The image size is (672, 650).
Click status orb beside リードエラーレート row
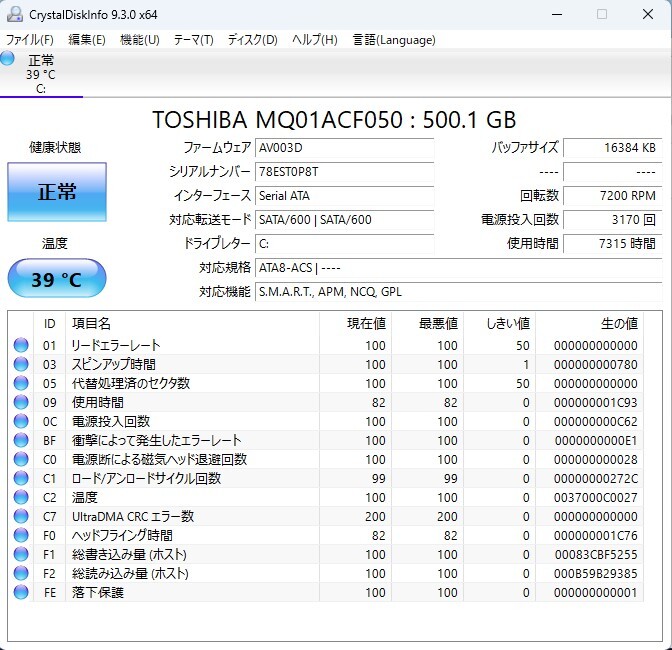pyautogui.click(x=21, y=346)
